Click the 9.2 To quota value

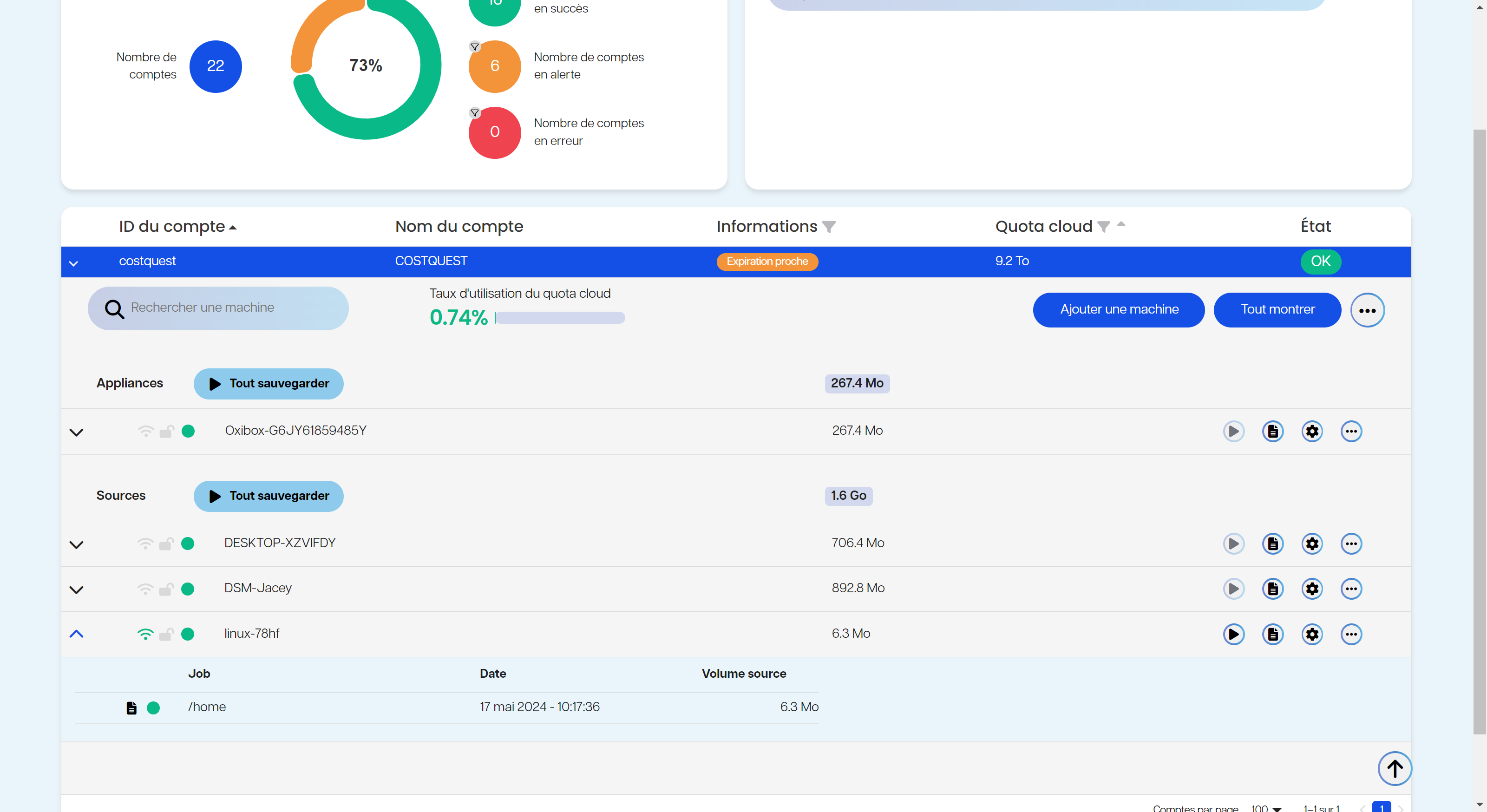[x=1012, y=262]
